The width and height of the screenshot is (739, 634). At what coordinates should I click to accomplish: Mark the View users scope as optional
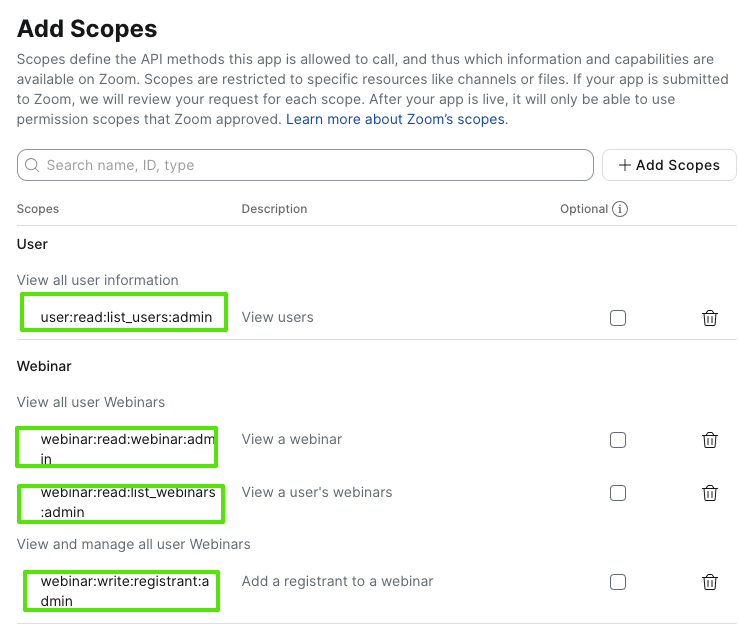pos(618,318)
